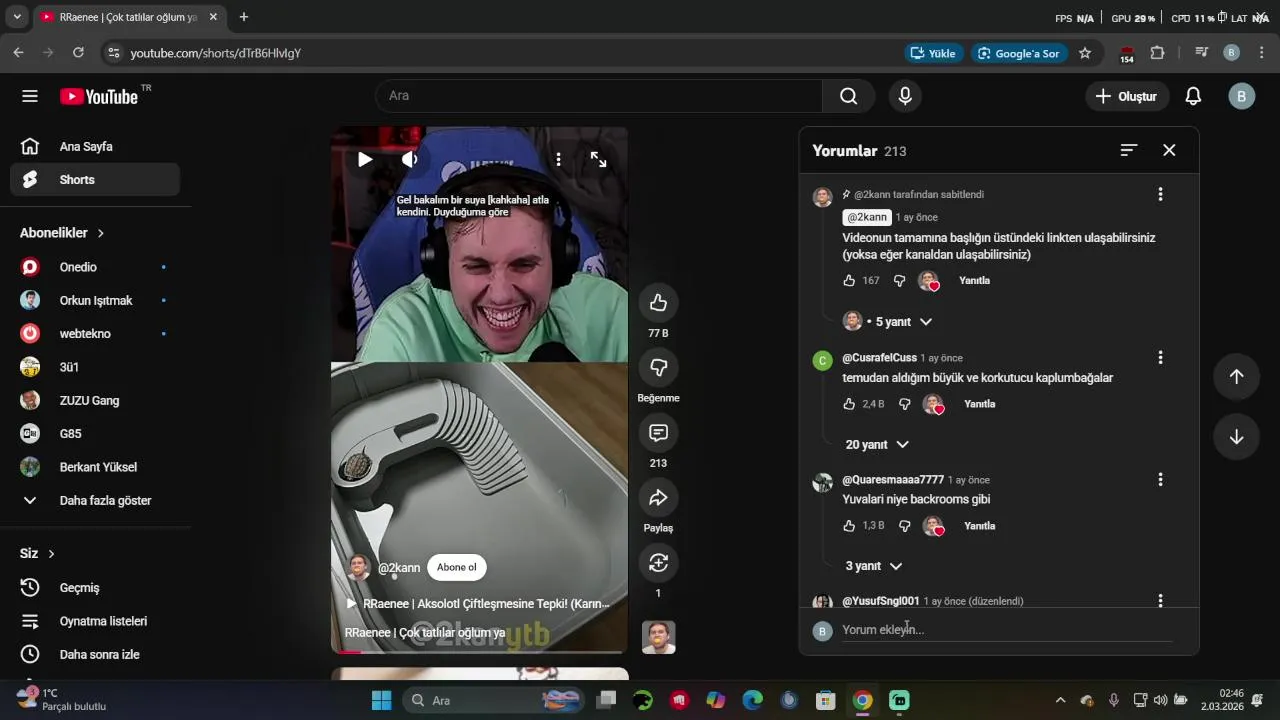
Task: Open Geçmiş history in sidebar
Action: click(x=95, y=588)
